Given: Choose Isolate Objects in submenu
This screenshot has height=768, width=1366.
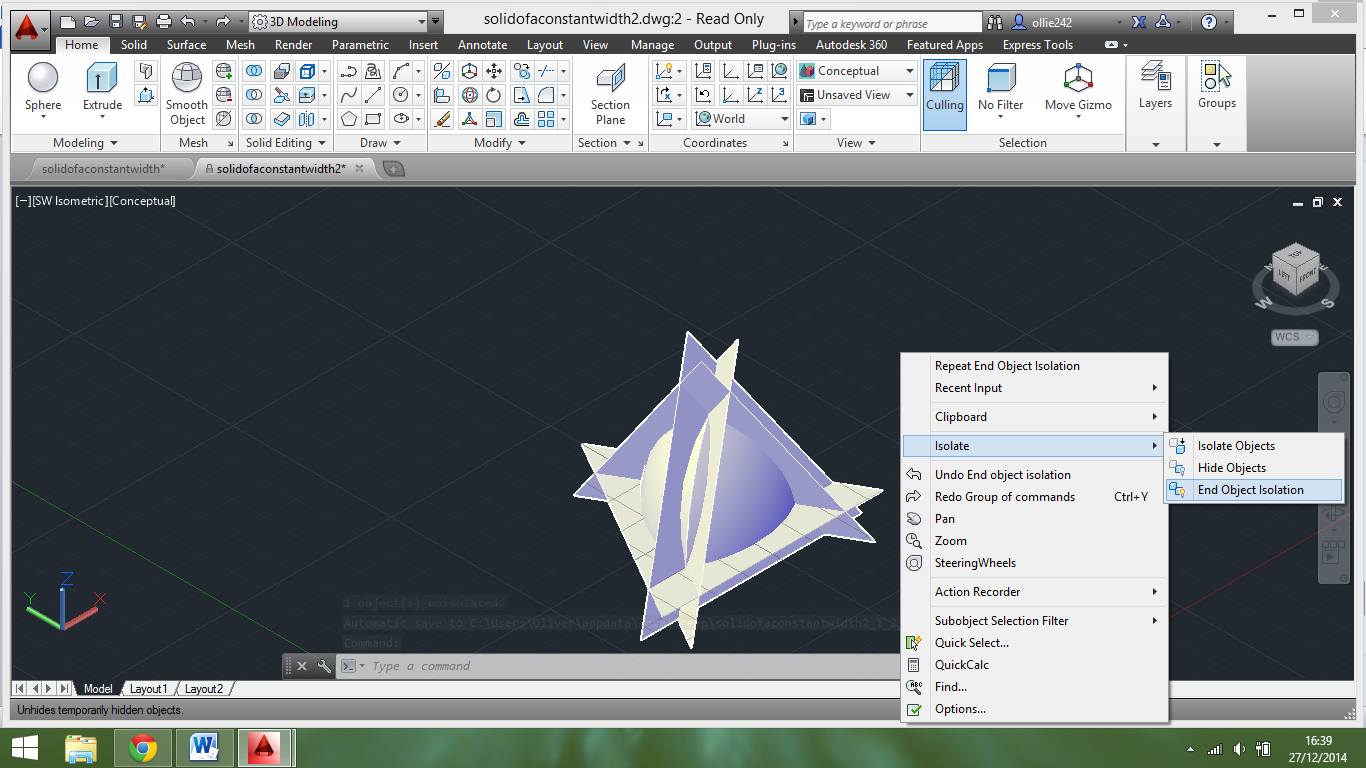Looking at the screenshot, I should click(x=1254, y=446).
